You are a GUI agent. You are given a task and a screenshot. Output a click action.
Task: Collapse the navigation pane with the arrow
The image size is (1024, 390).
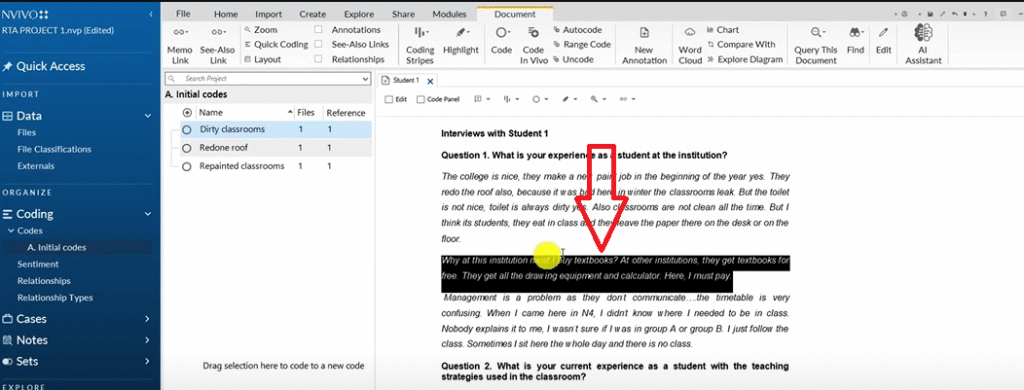(151, 14)
